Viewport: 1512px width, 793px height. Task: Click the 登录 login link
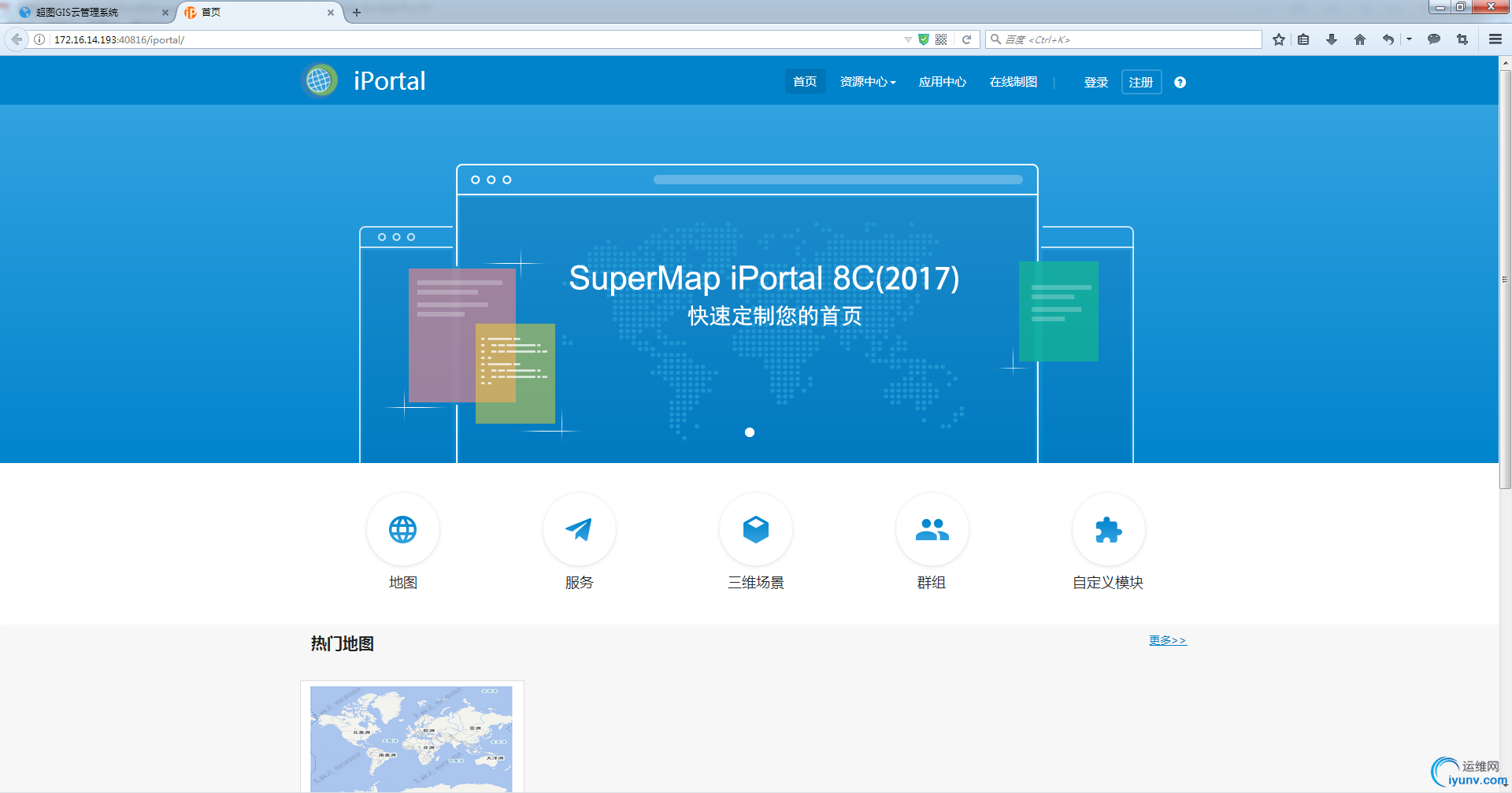(x=1095, y=82)
